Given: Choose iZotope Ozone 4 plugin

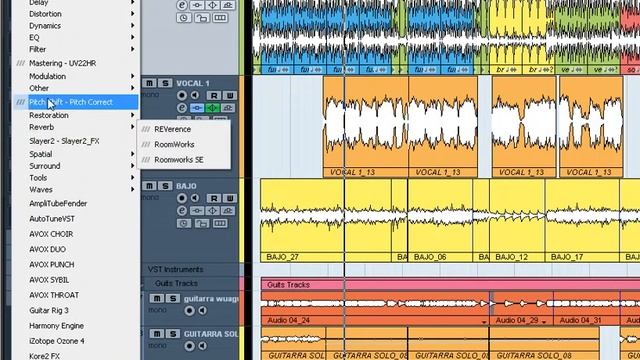Looking at the screenshot, I should pyautogui.click(x=76, y=341).
